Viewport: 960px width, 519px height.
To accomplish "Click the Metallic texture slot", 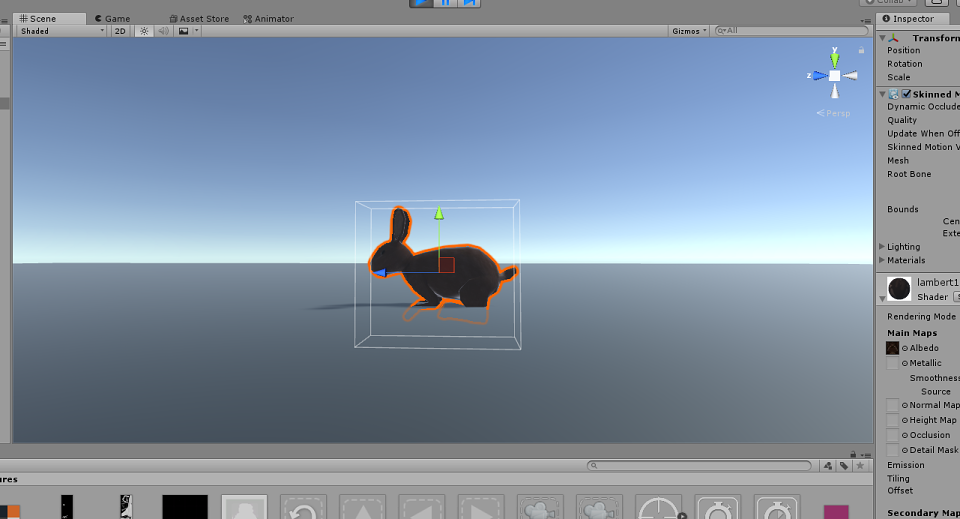I will click(893, 364).
